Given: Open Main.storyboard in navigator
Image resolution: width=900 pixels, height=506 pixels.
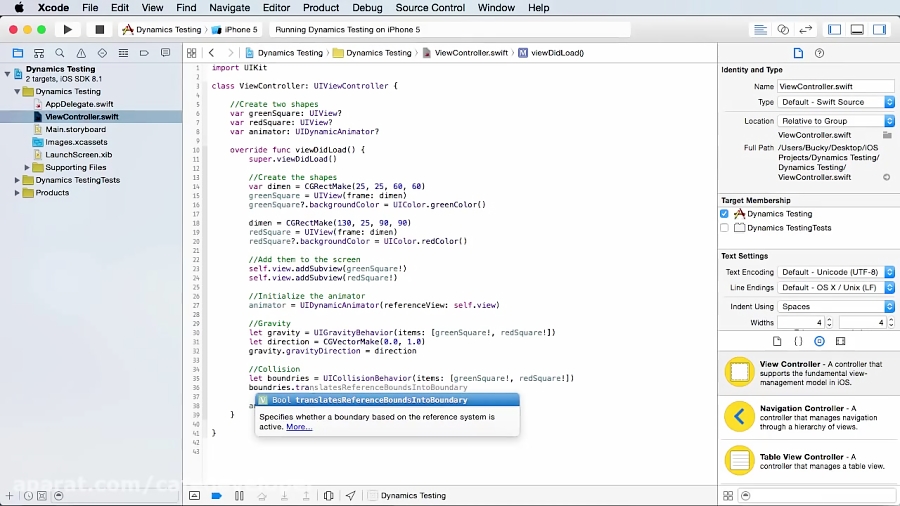Looking at the screenshot, I should pyautogui.click(x=75, y=130).
